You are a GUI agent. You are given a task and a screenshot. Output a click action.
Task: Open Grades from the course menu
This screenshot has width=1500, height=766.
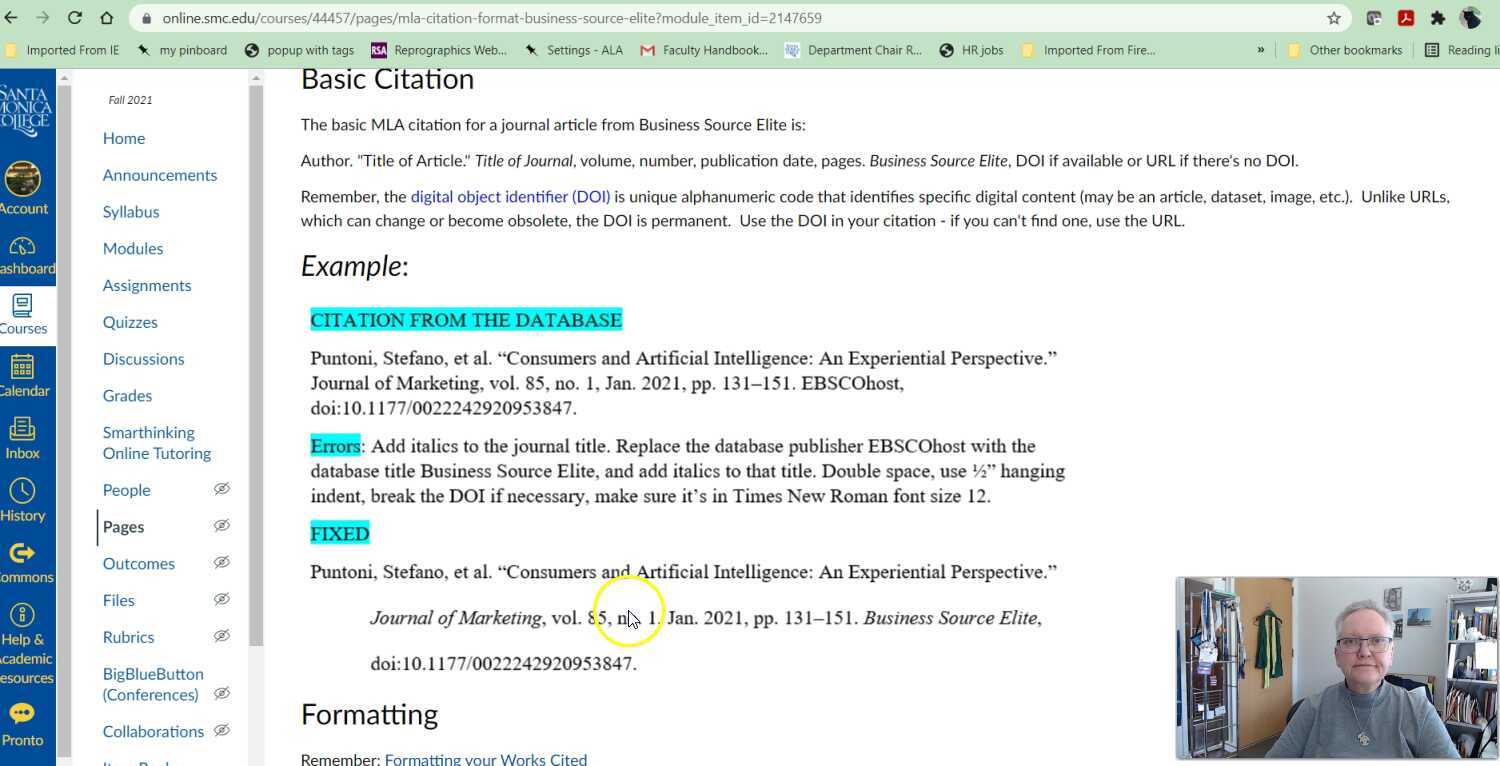pyautogui.click(x=127, y=395)
